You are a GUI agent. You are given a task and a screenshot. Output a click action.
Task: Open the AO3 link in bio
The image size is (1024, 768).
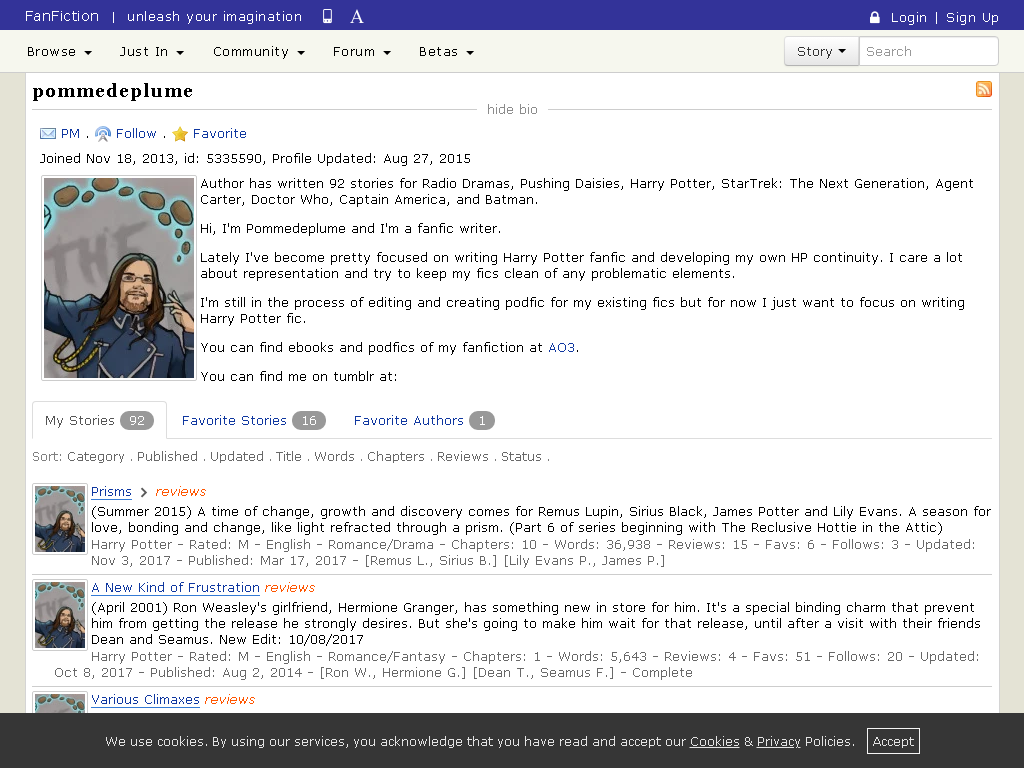pyautogui.click(x=562, y=347)
